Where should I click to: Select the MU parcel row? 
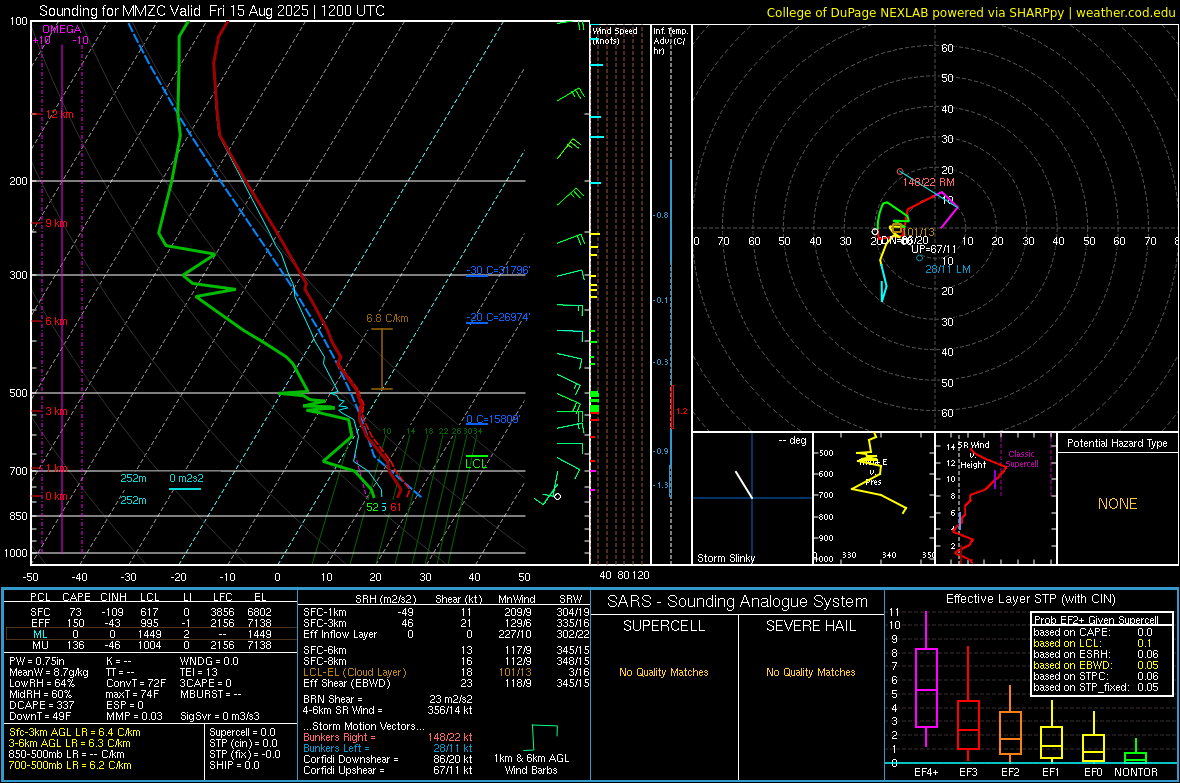tap(150, 645)
